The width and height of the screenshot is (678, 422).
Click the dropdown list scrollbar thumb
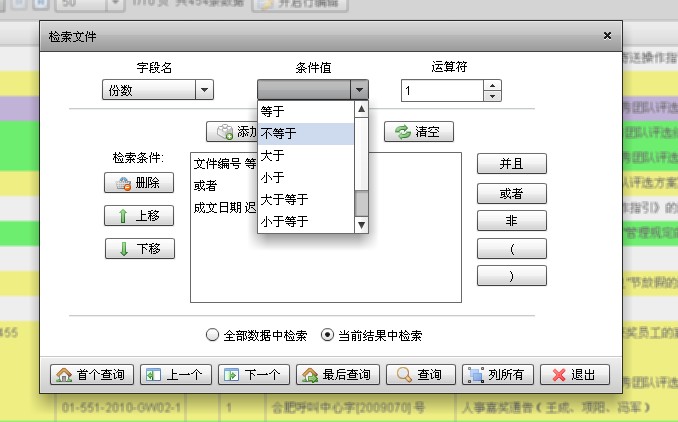pyautogui.click(x=361, y=204)
